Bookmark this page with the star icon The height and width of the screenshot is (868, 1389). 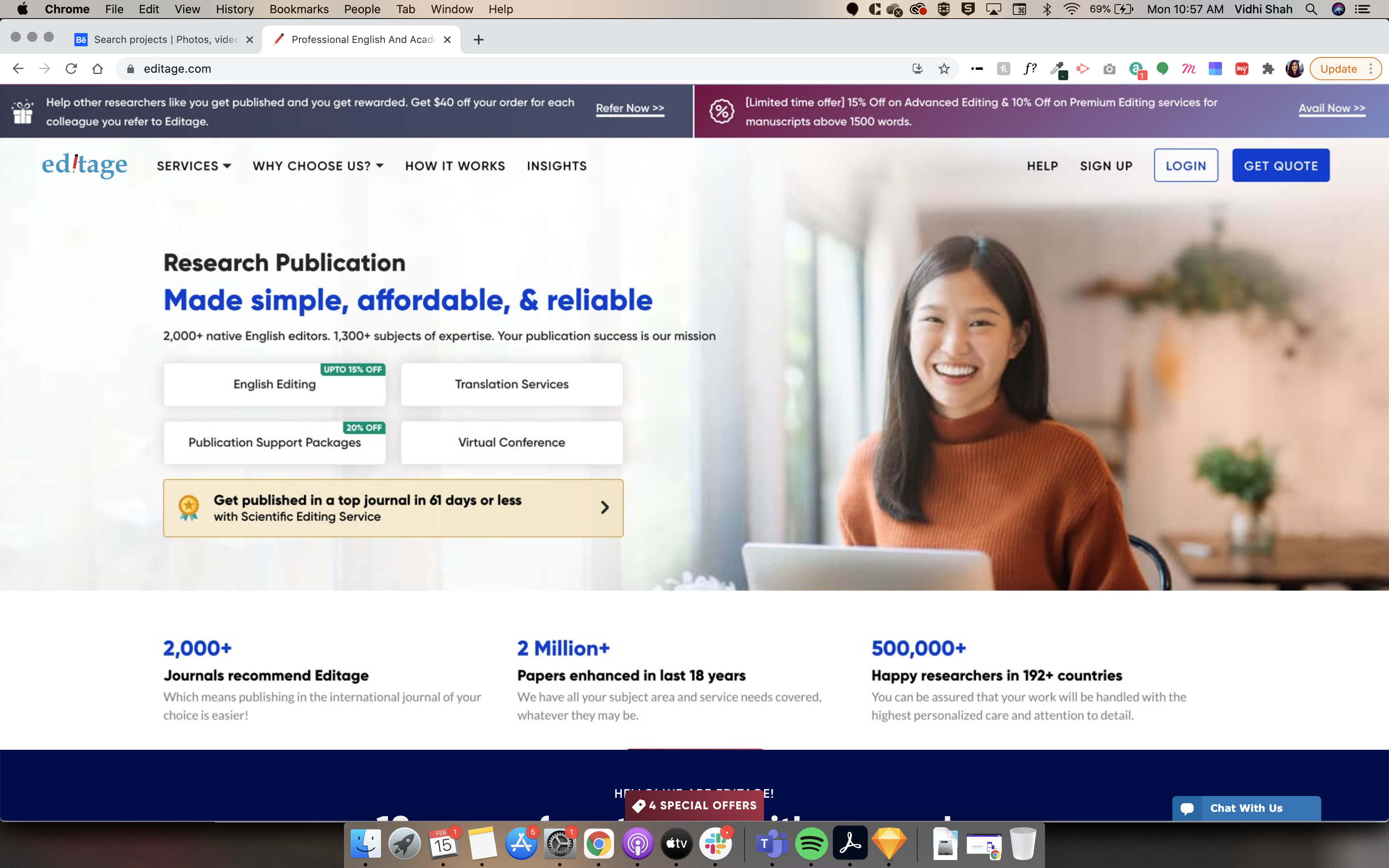coord(944,69)
